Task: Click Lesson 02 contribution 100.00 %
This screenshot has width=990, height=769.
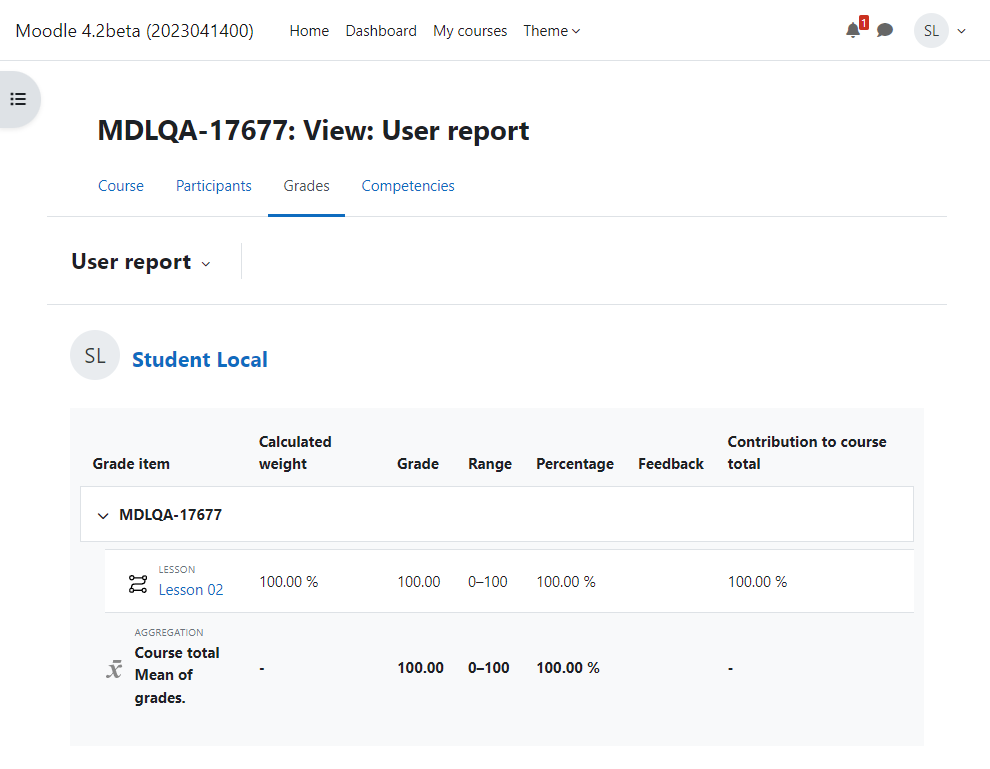Action: pyautogui.click(x=757, y=581)
